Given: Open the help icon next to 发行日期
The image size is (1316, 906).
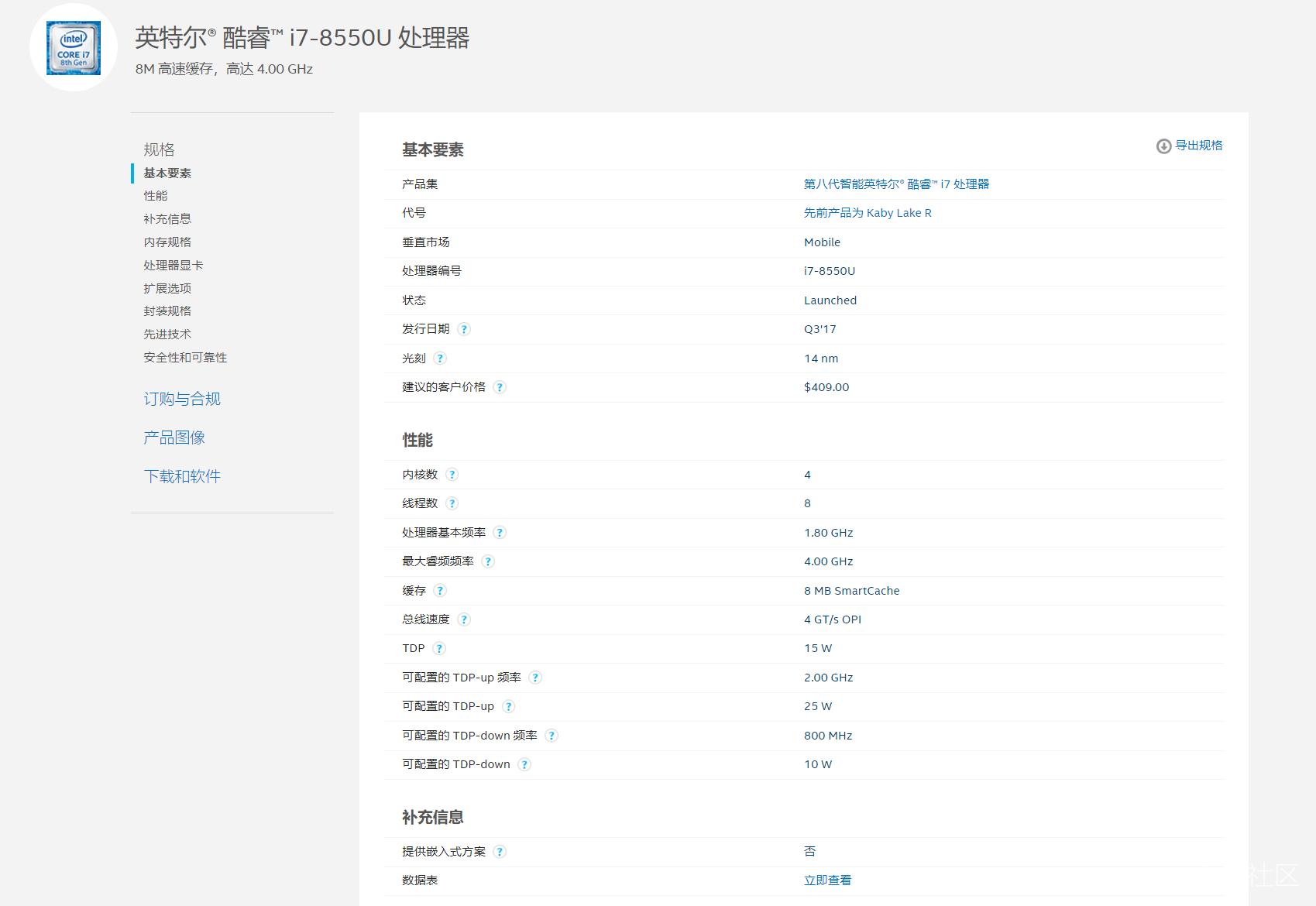Looking at the screenshot, I should coord(464,329).
